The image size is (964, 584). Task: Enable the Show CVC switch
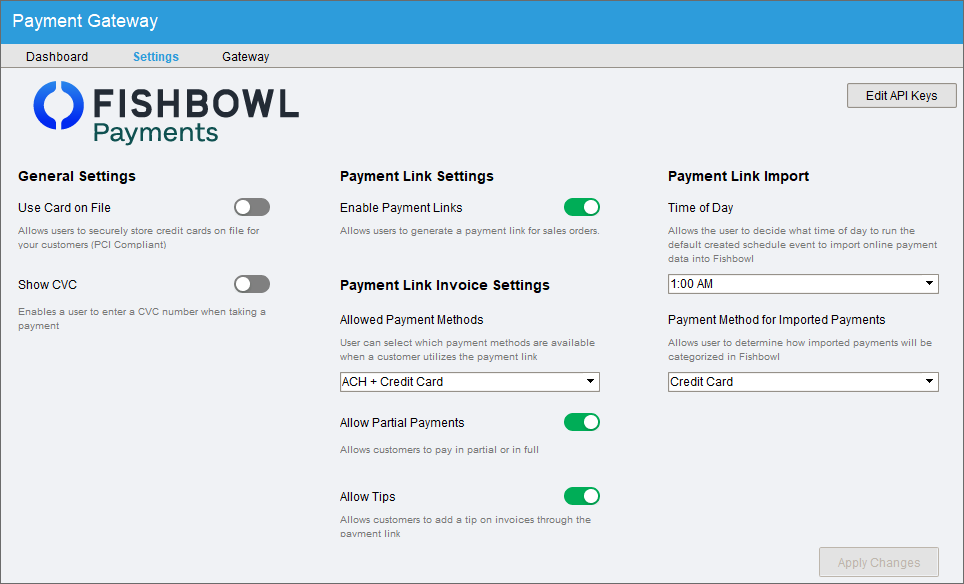click(x=251, y=284)
